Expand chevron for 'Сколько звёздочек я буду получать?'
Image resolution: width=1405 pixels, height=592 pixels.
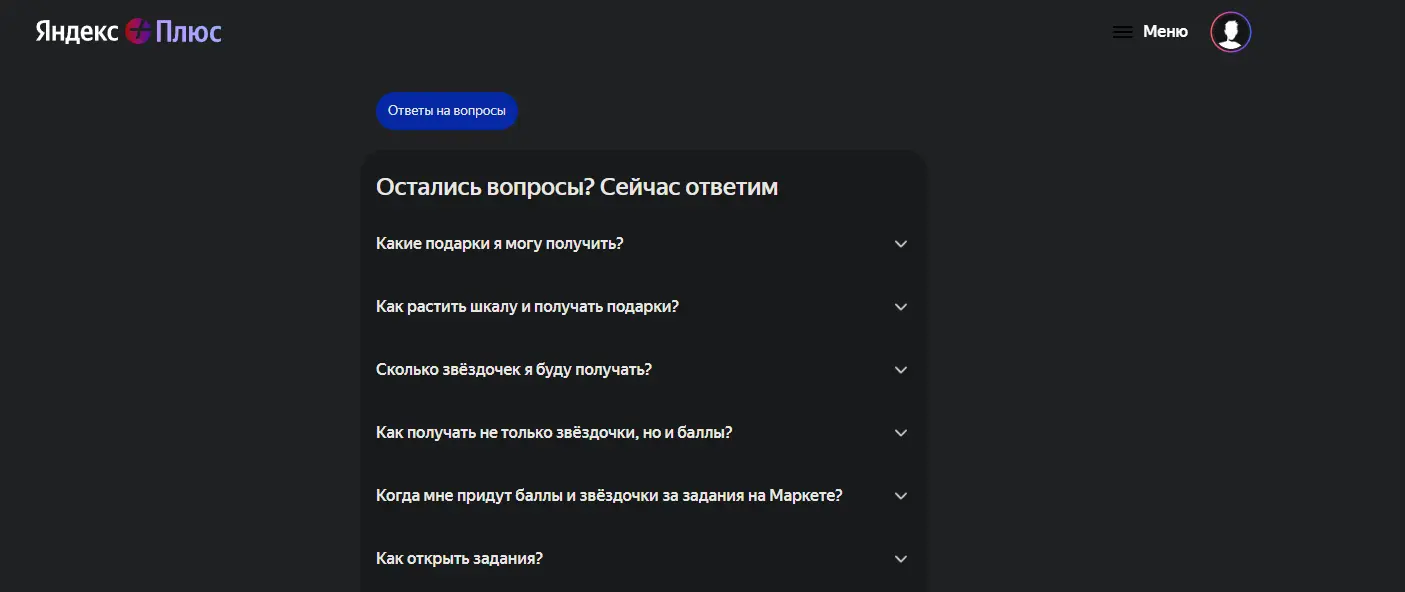pyautogui.click(x=900, y=370)
